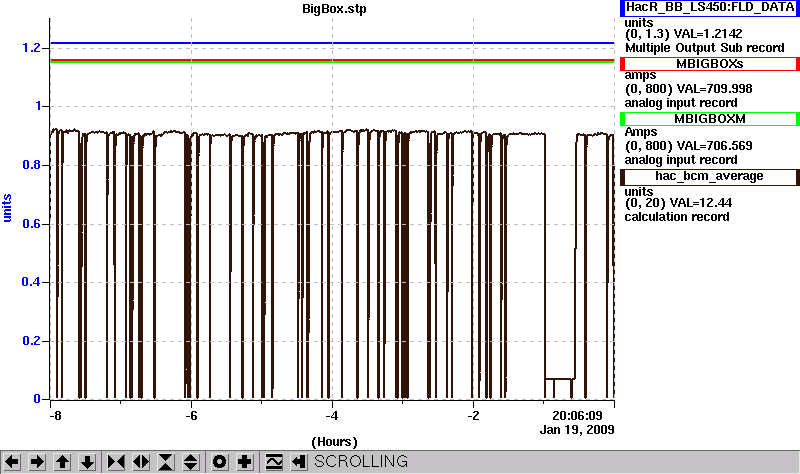Click the auto-scale circle icon

[x=219, y=462]
